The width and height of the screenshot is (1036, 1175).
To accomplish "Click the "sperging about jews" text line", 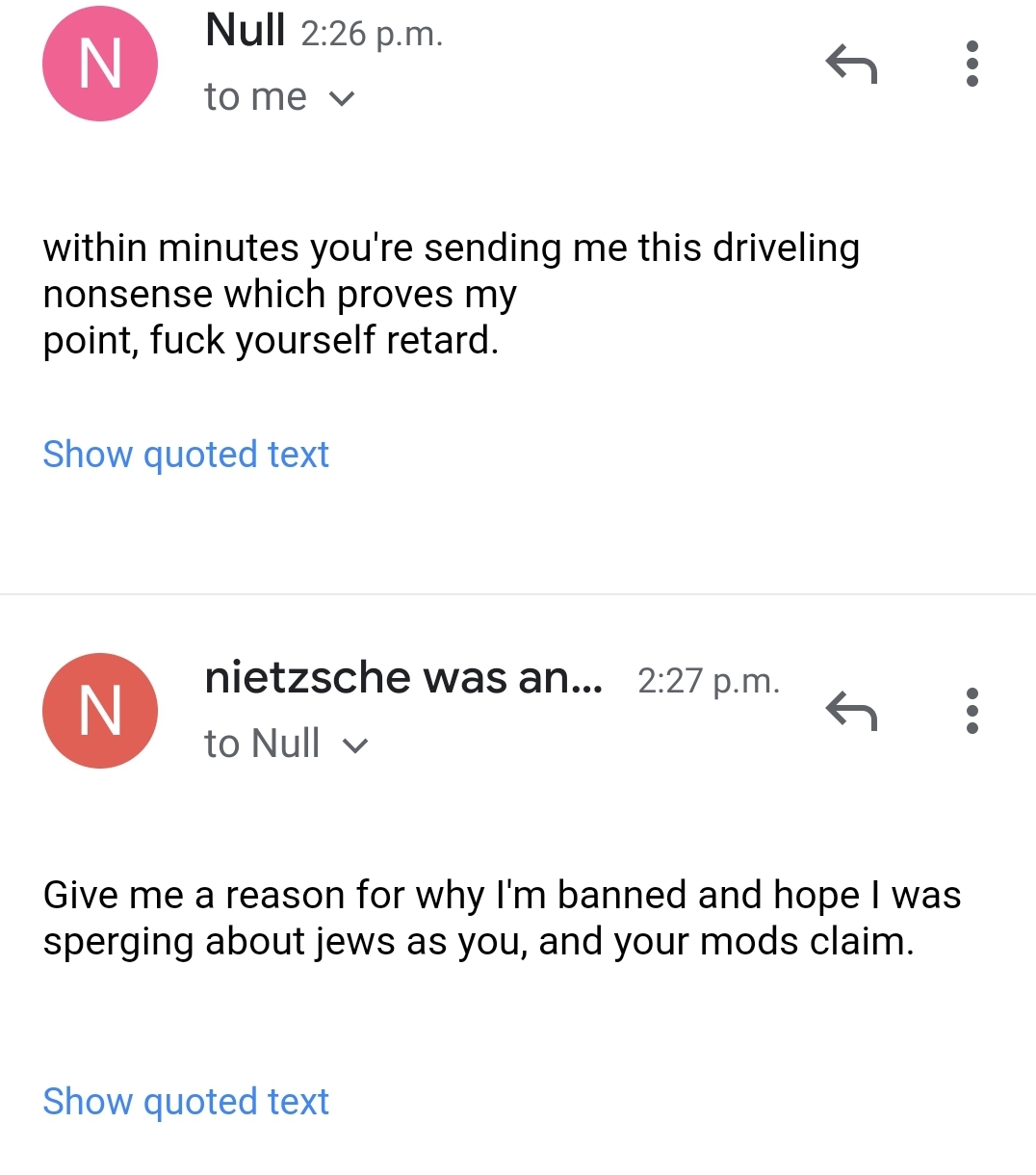I will (x=478, y=942).
